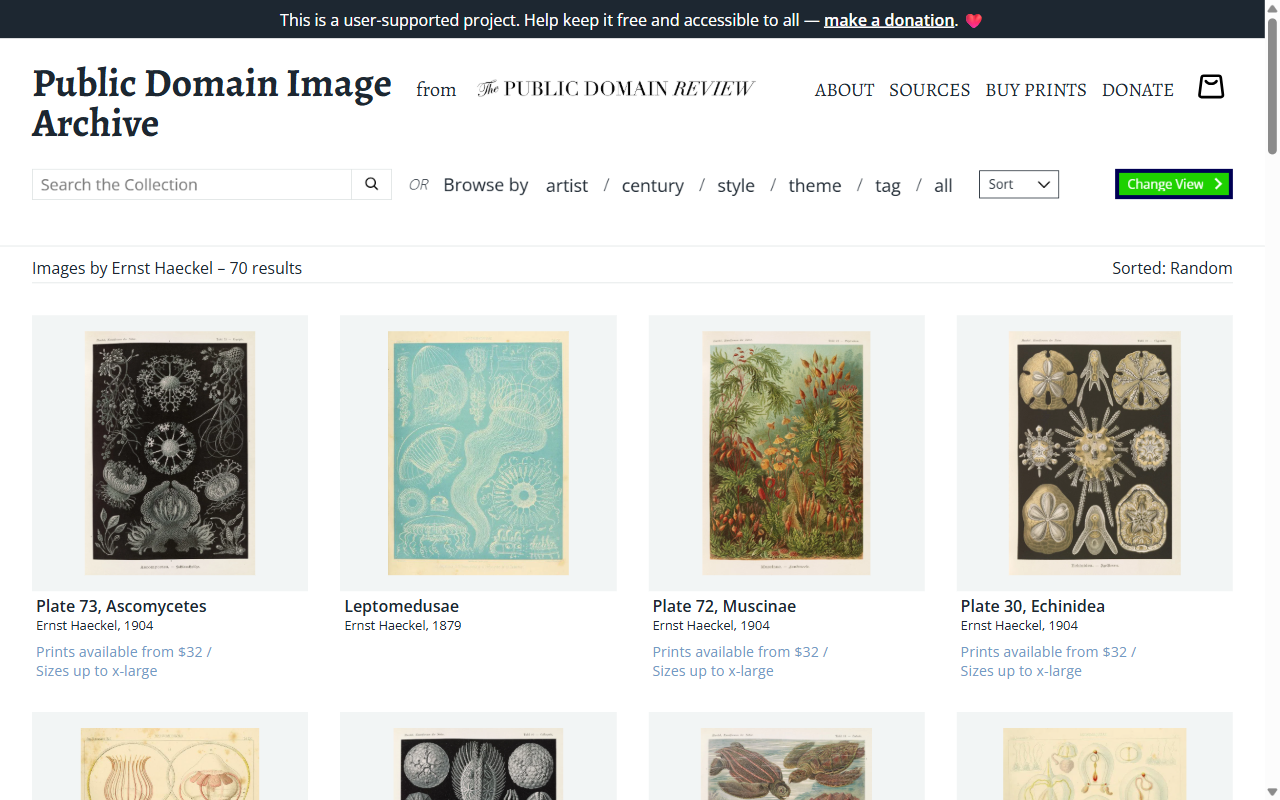Click the sea turtles thumbnail in second row
Image resolution: width=1280 pixels, height=800 pixels.
click(786, 756)
